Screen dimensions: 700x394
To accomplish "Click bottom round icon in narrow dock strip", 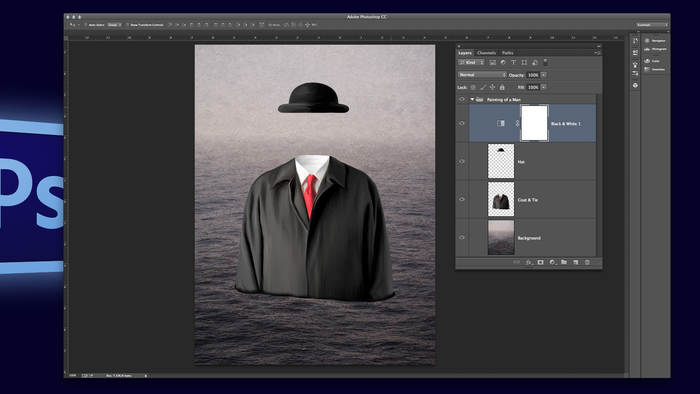I will coord(635,85).
